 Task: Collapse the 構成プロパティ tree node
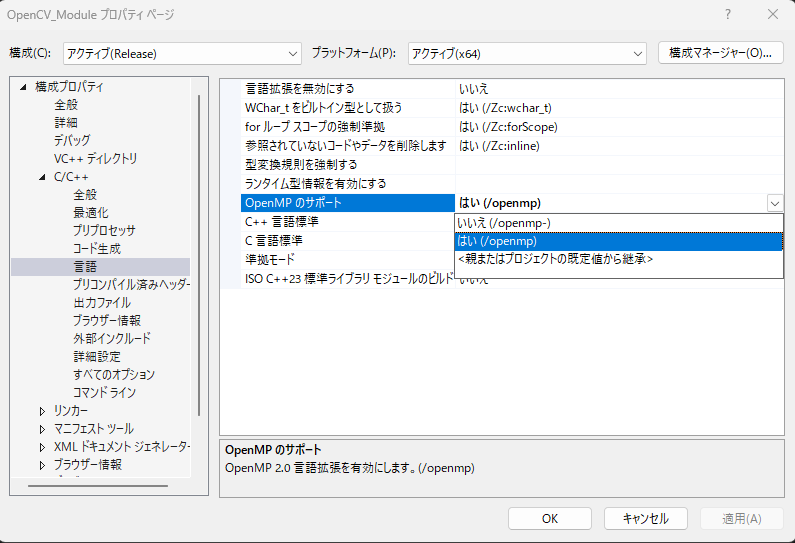tap(23, 87)
